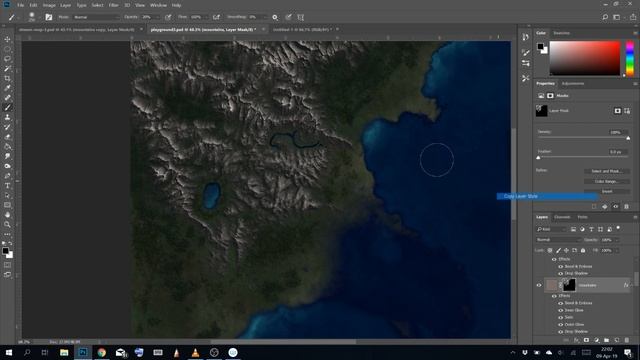This screenshot has width=640, height=360.
Task: Open the layer Opacity dropdown
Action: 617,240
